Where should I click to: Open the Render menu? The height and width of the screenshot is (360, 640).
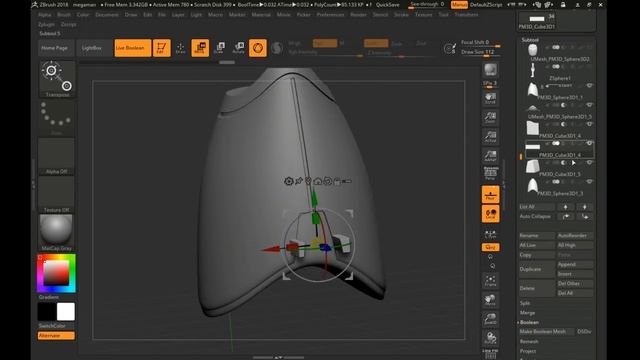click(358, 15)
